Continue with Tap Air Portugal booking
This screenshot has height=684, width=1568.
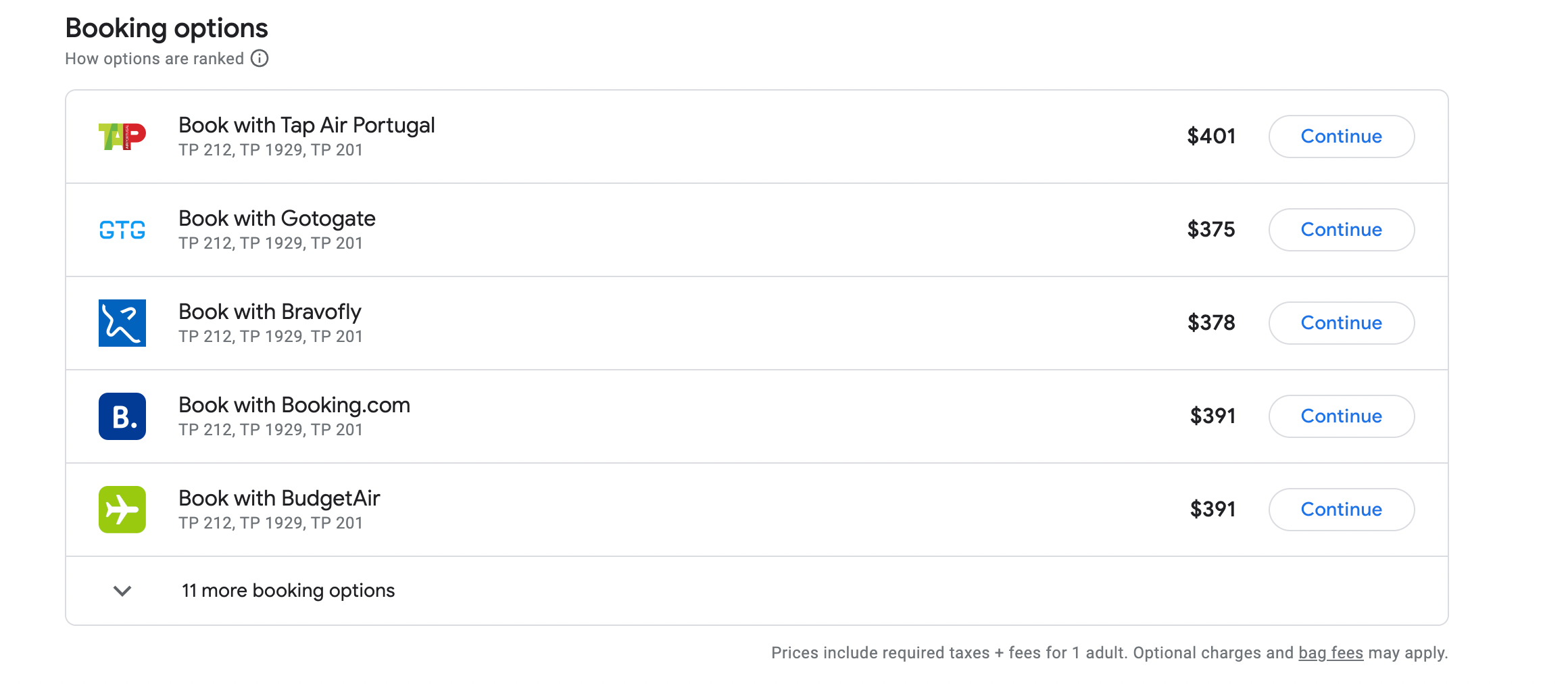coord(1341,137)
